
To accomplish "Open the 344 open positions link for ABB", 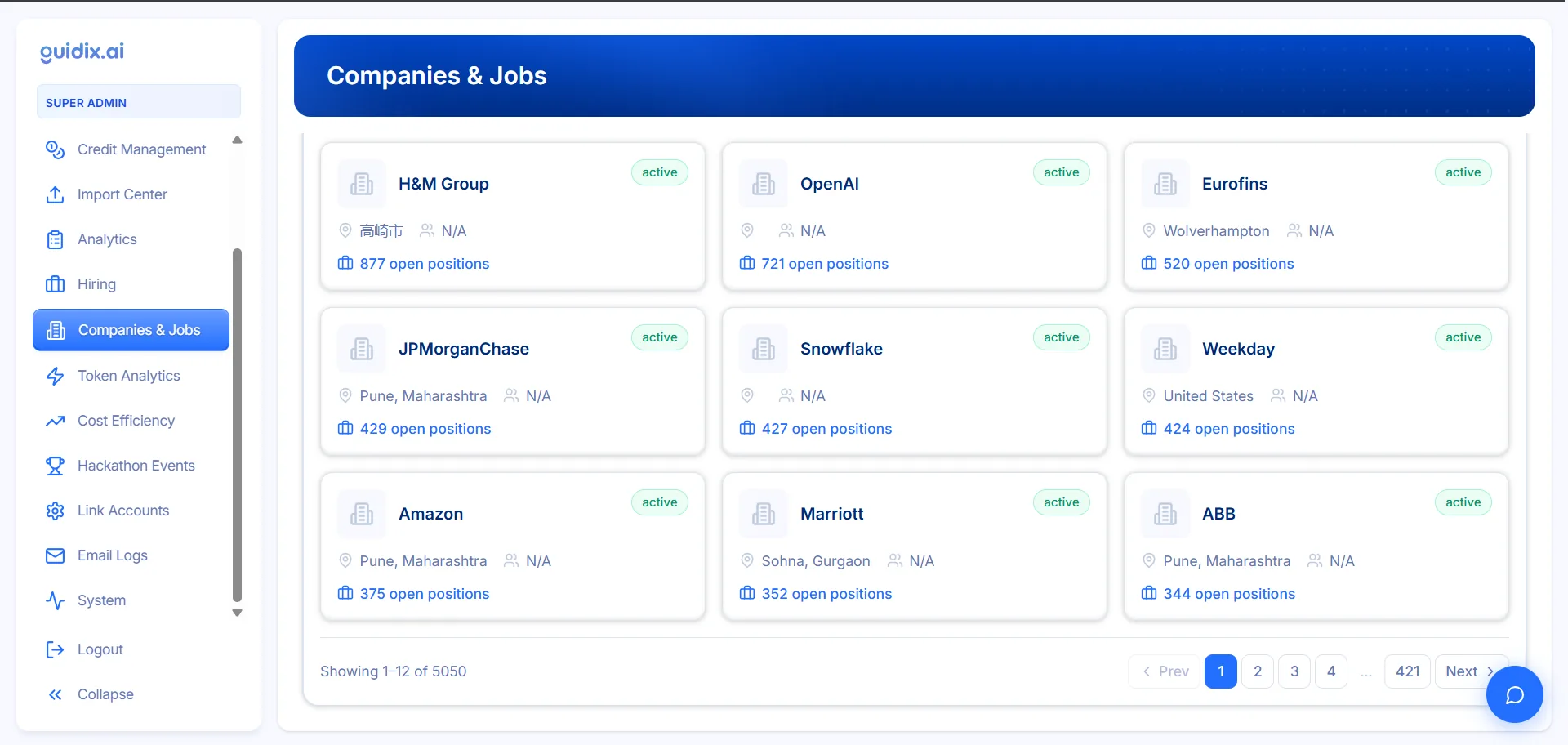I will pyautogui.click(x=1229, y=594).
